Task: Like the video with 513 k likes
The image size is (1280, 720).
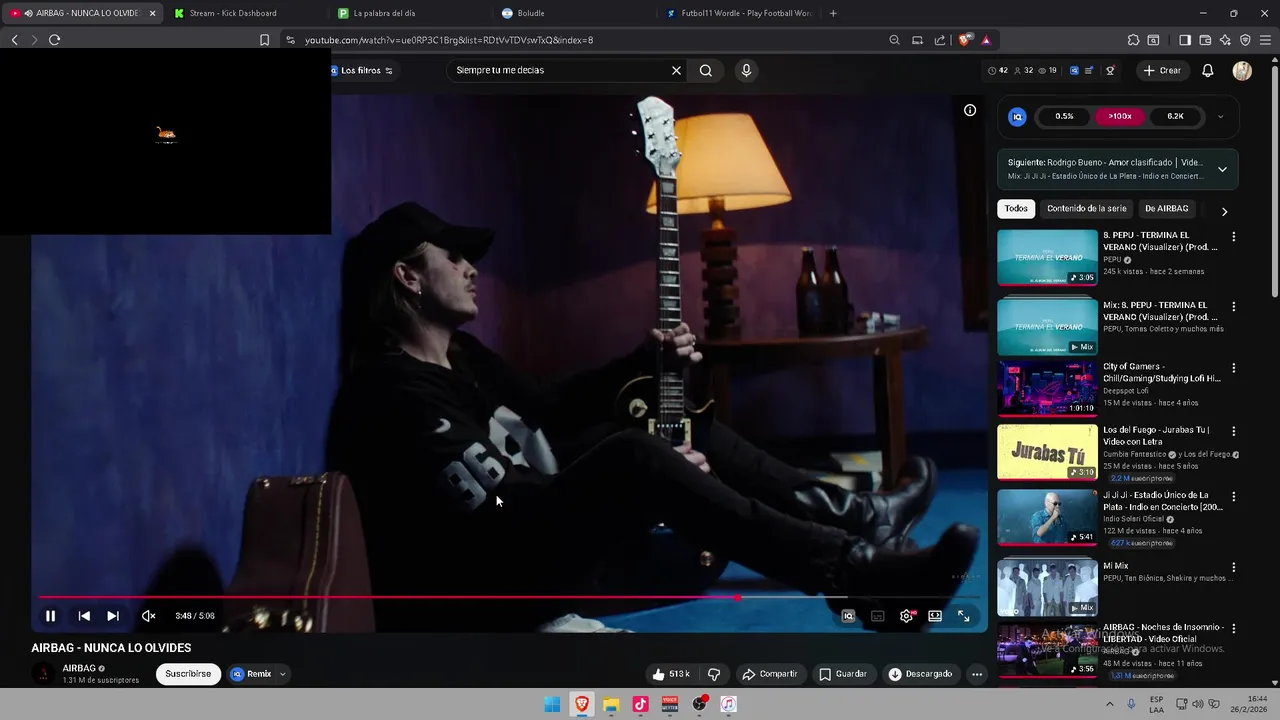Action: 671,674
